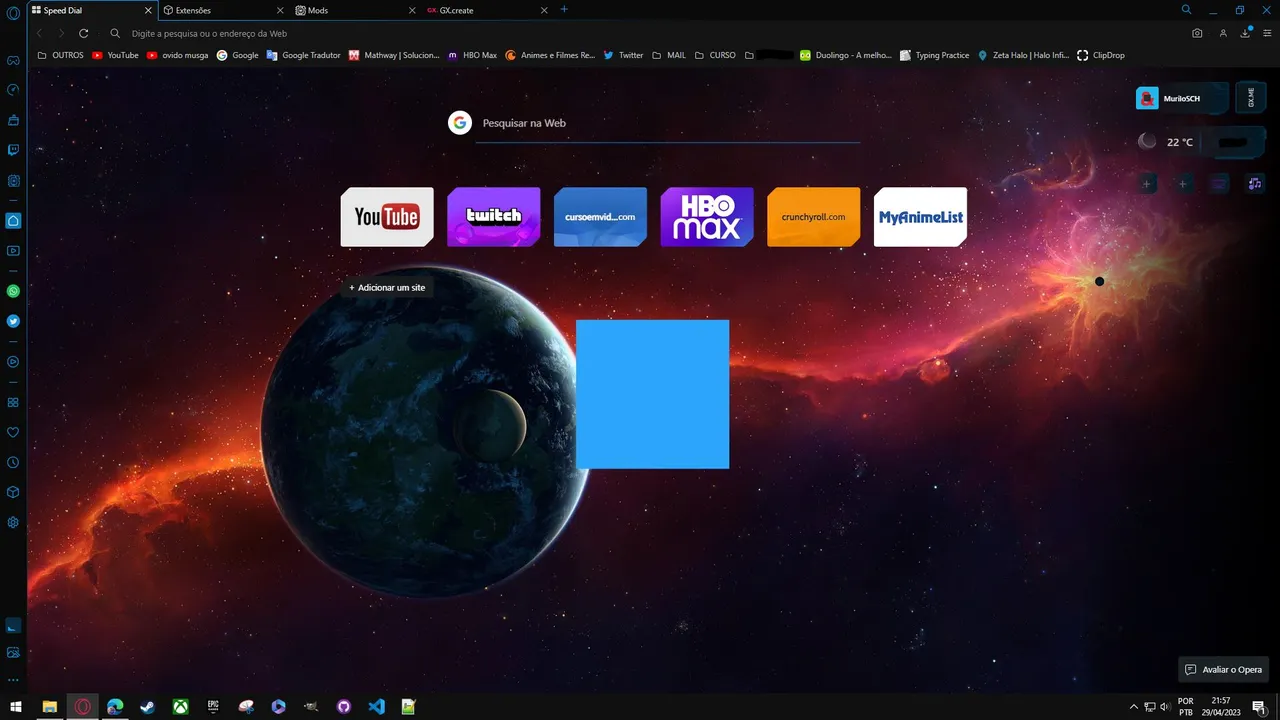Reload the current page
Image resolution: width=1280 pixels, height=720 pixels.
click(84, 33)
